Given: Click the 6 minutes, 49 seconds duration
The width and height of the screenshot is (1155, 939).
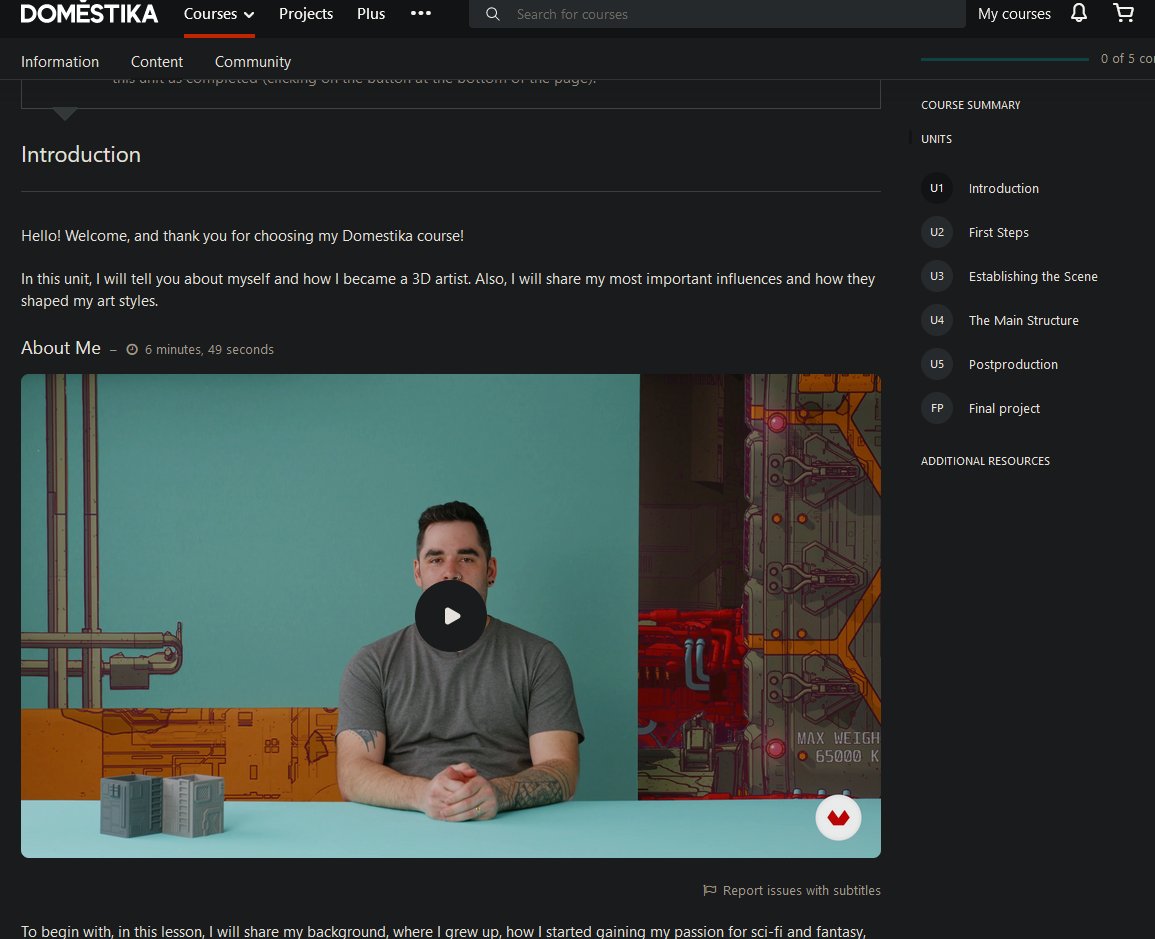Looking at the screenshot, I should click(x=209, y=350).
